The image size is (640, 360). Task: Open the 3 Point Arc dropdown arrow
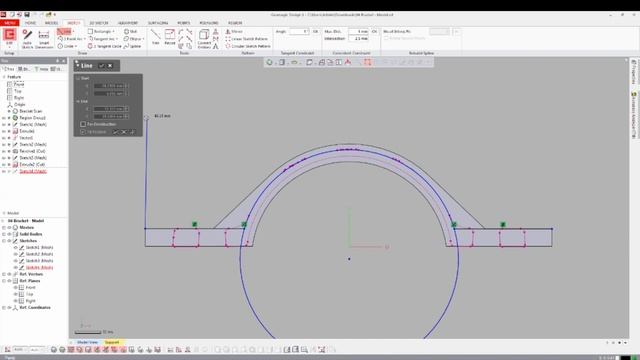(x=84, y=39)
